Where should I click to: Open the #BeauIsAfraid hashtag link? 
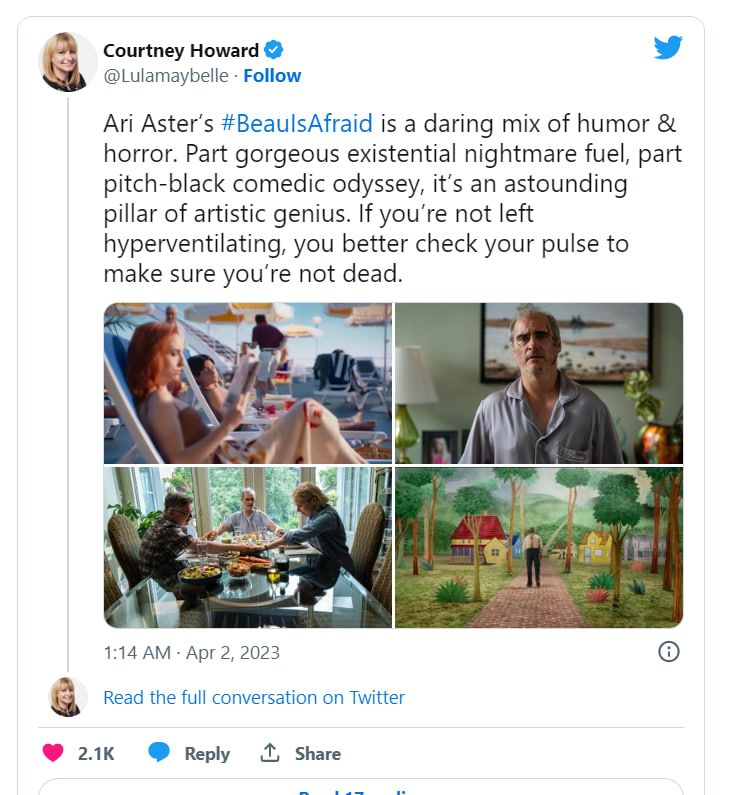pyautogui.click(x=296, y=124)
